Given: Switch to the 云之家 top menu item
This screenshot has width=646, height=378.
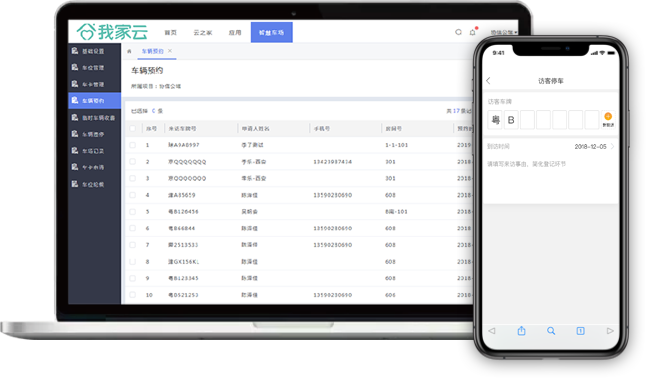Looking at the screenshot, I should (x=203, y=33).
